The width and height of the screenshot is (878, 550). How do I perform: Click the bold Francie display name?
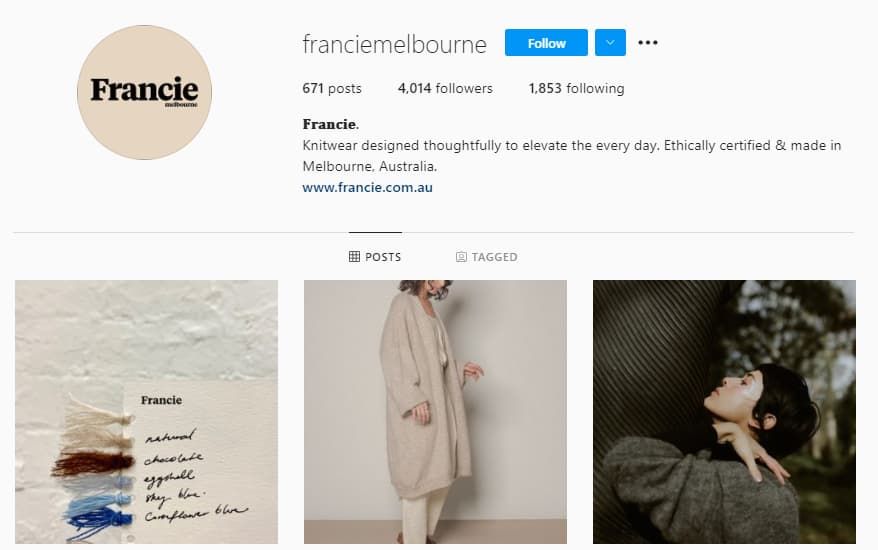(330, 124)
